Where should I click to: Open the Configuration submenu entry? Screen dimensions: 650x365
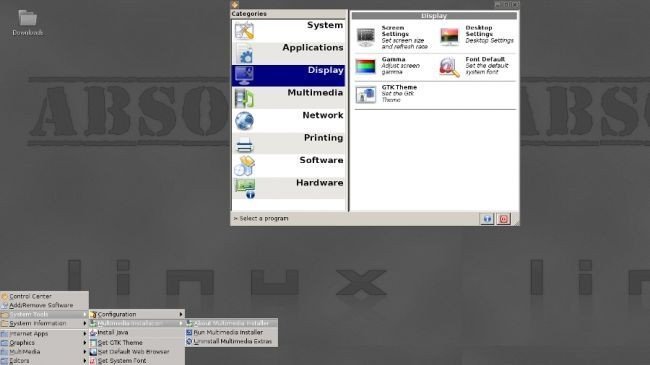tap(137, 314)
